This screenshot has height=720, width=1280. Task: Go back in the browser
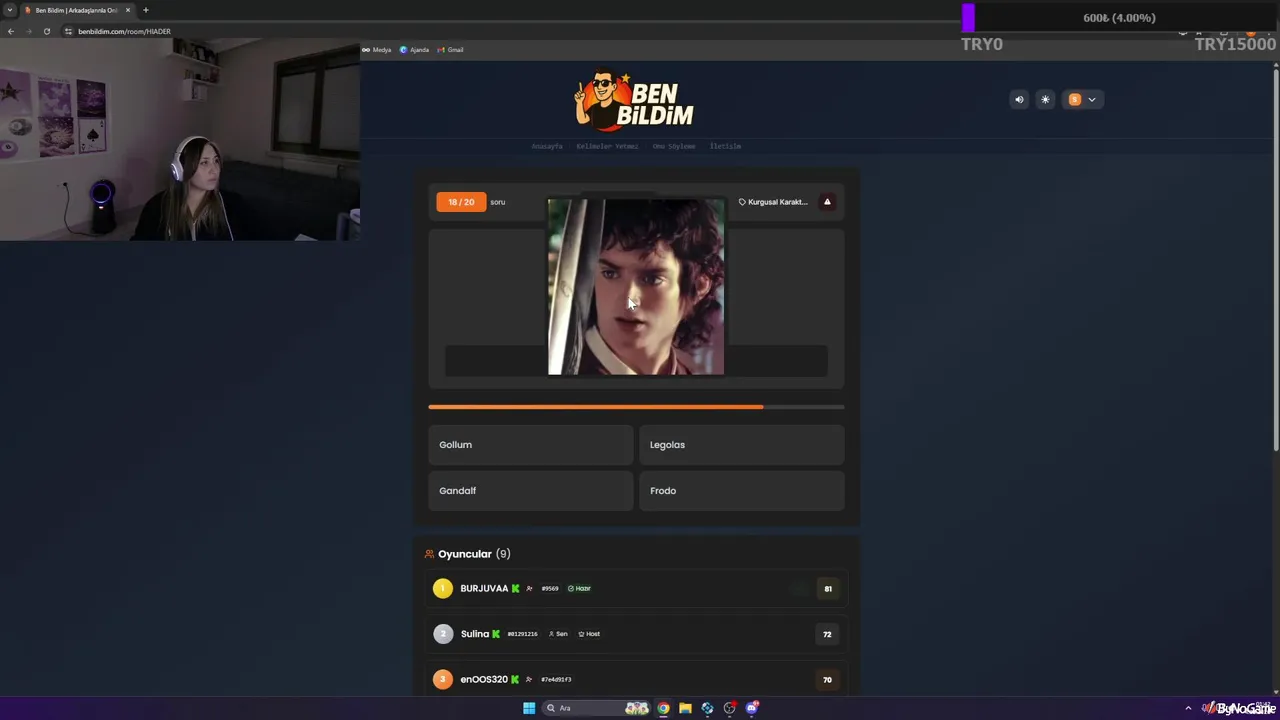(x=11, y=31)
